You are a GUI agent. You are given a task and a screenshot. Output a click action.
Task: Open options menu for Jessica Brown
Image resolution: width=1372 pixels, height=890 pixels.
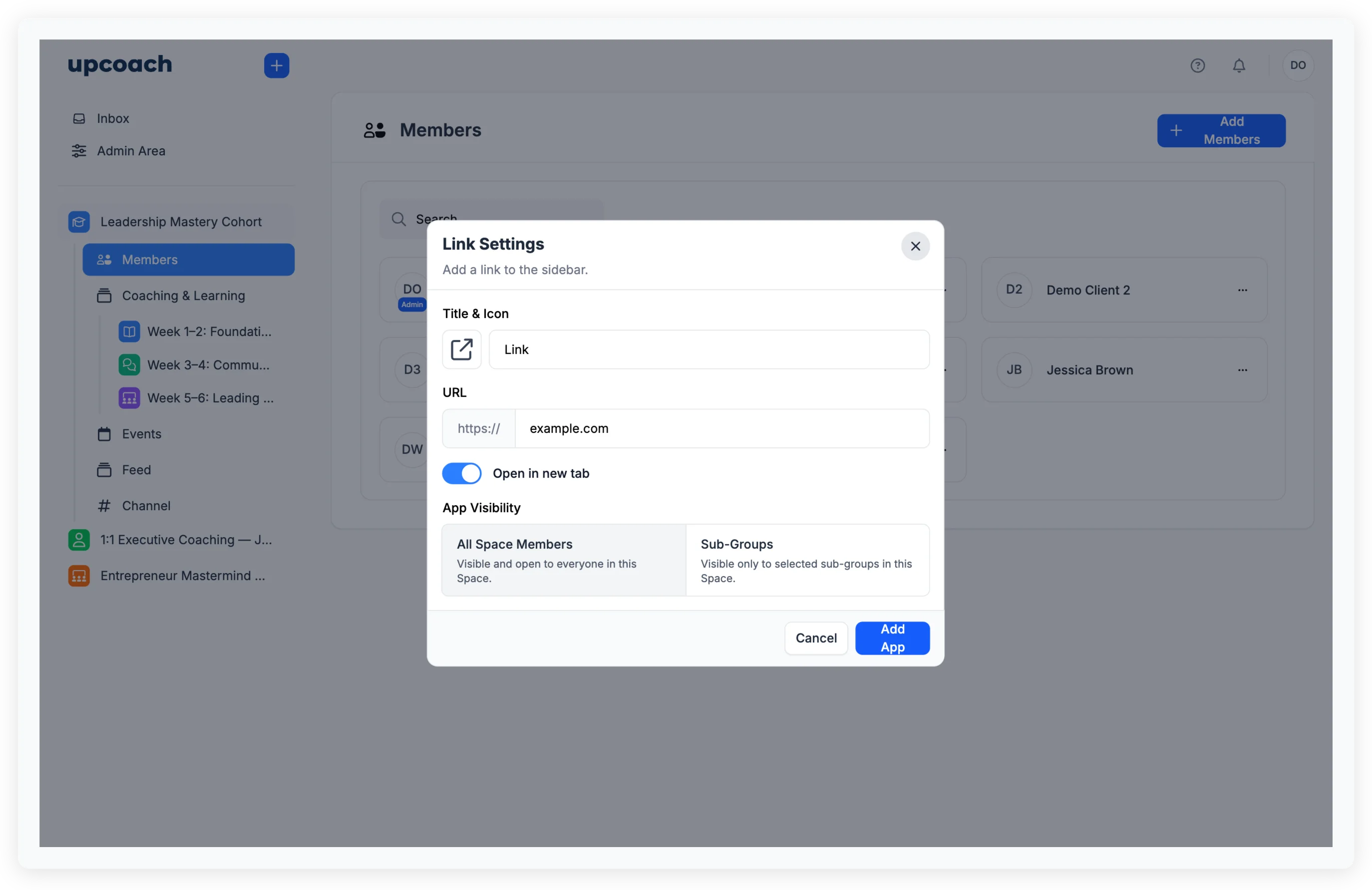click(x=1242, y=369)
